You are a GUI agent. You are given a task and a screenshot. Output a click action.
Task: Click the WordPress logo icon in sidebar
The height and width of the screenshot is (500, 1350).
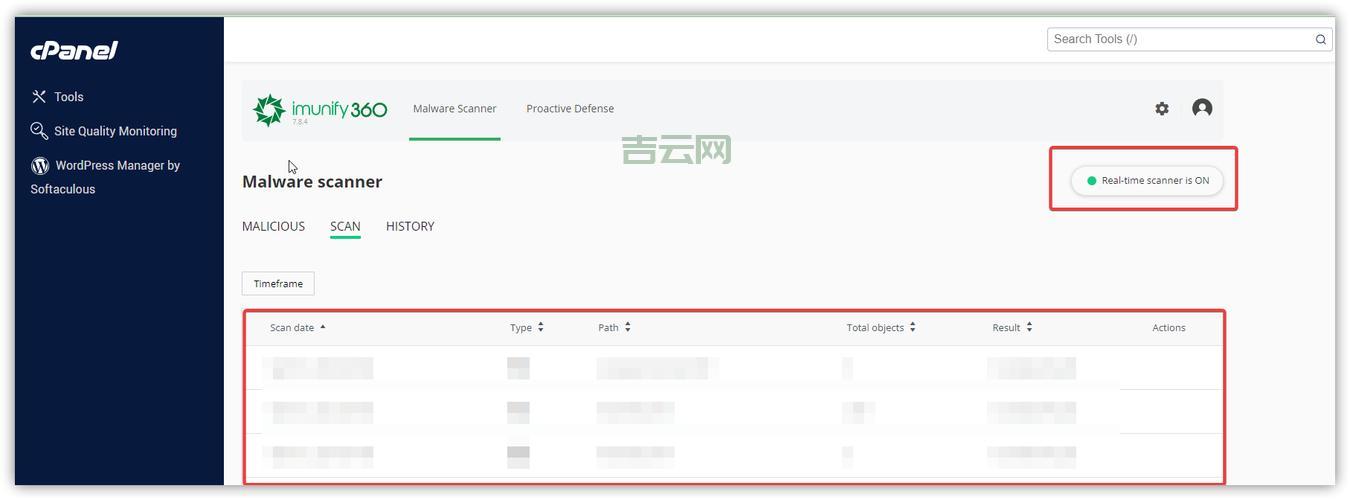point(40,165)
